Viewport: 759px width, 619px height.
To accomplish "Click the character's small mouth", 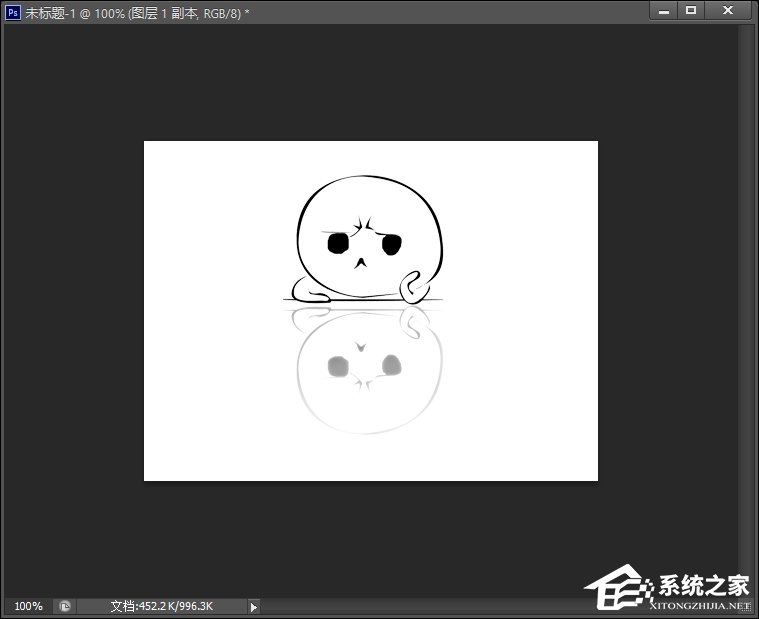I will click(x=361, y=264).
